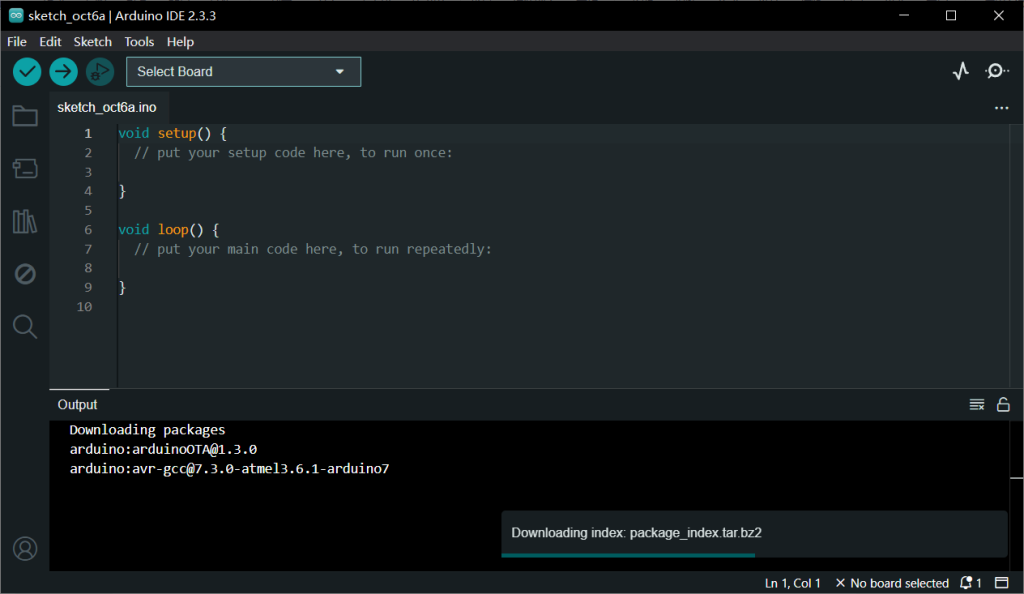Click Ln 1, Col 1 indicator
Image resolution: width=1024 pixels, height=594 pixels.
pos(792,582)
